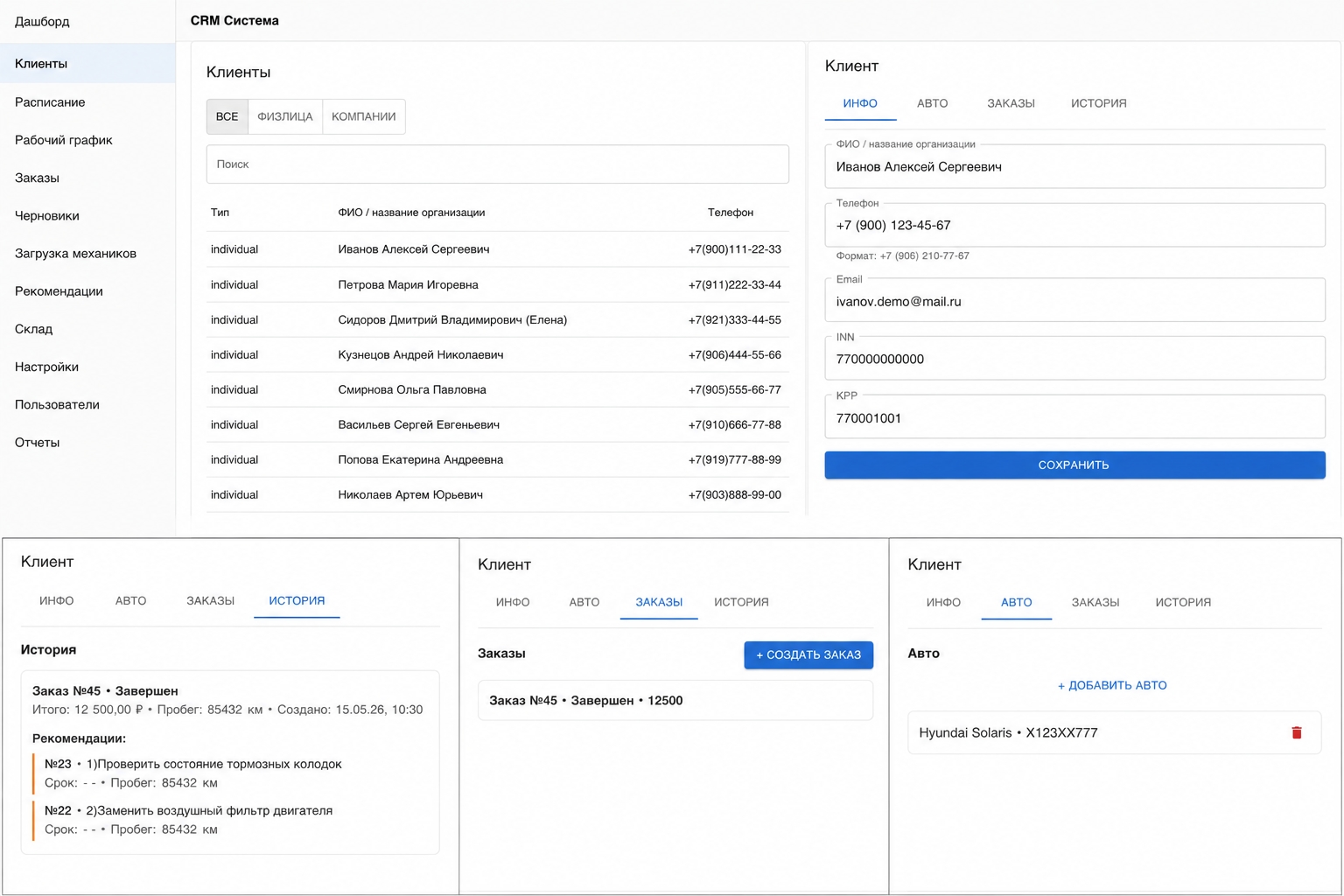Go to Рабочий график section

[63, 140]
